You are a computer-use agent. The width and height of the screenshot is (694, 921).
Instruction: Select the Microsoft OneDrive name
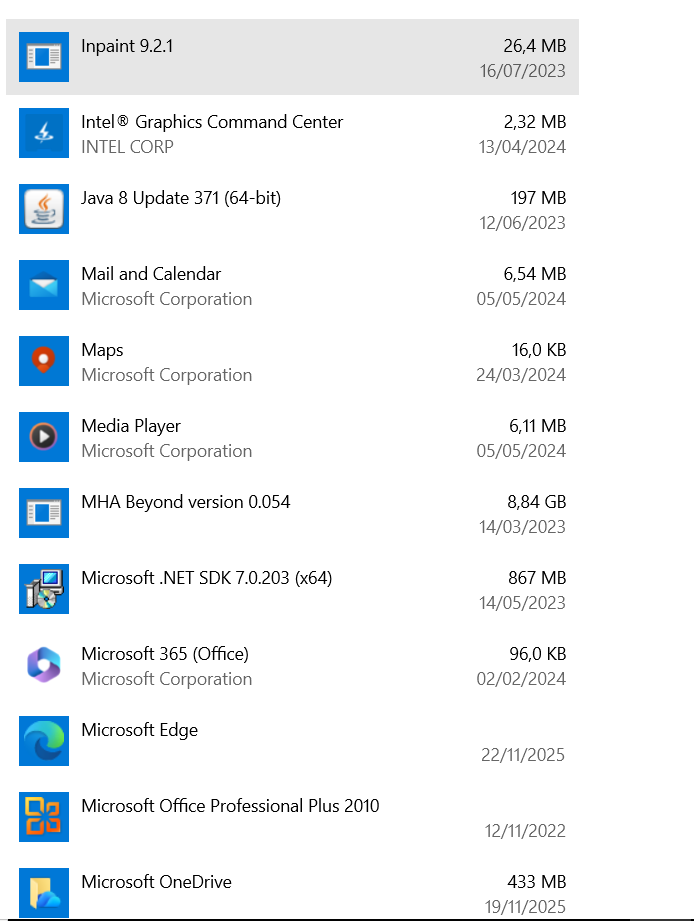156,882
